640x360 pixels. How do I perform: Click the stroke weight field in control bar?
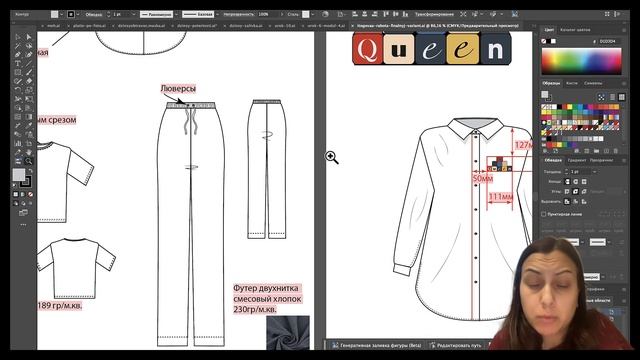click(x=121, y=14)
